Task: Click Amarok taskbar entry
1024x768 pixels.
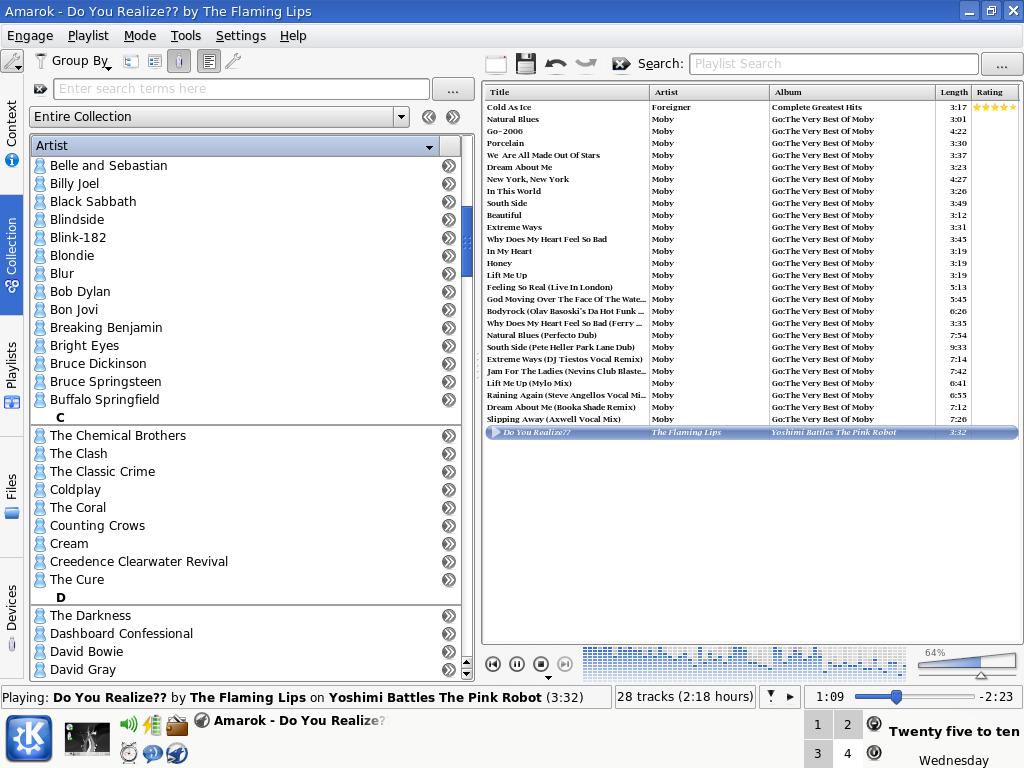Action: coord(290,720)
